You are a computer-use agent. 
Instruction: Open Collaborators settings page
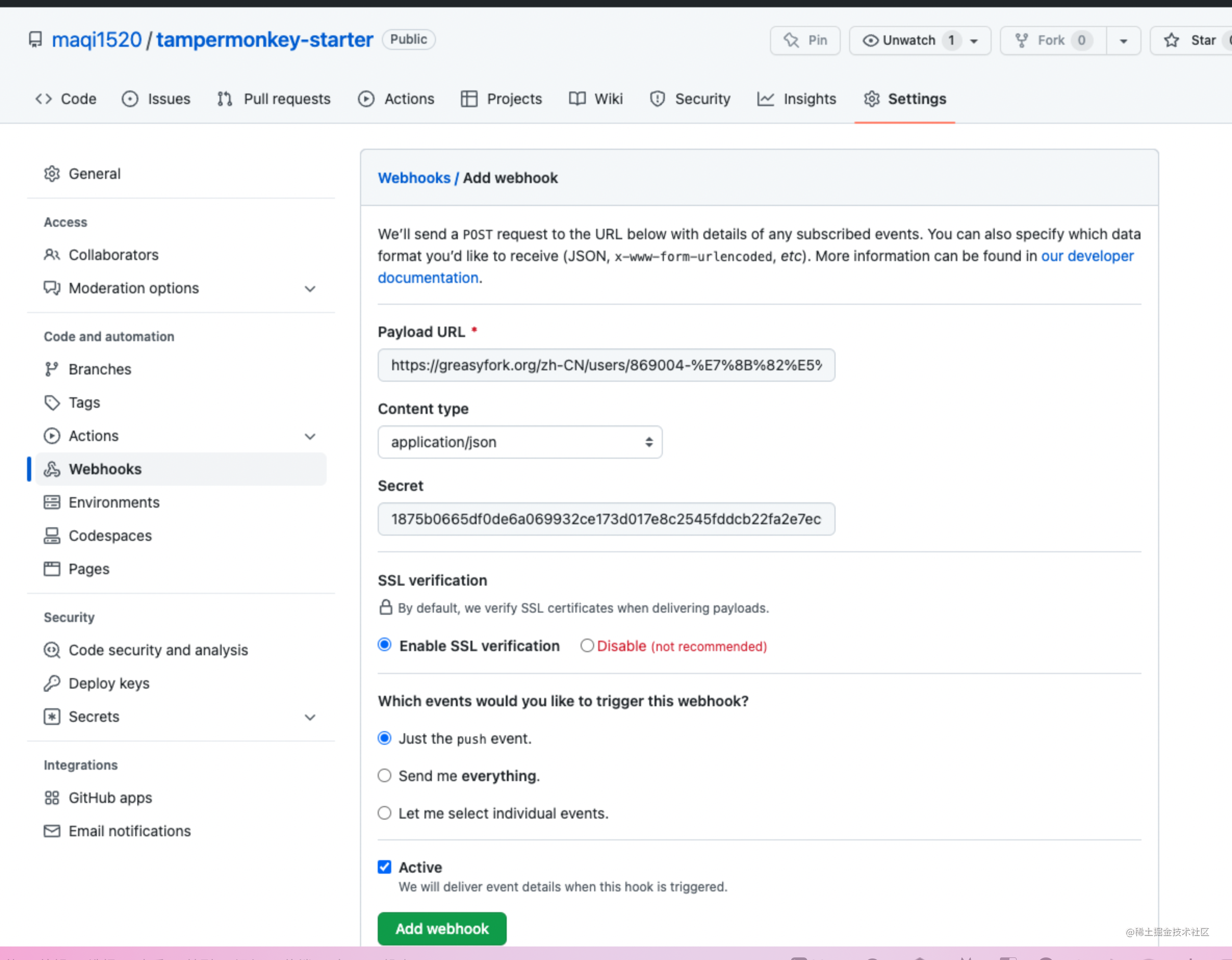[181, 255]
